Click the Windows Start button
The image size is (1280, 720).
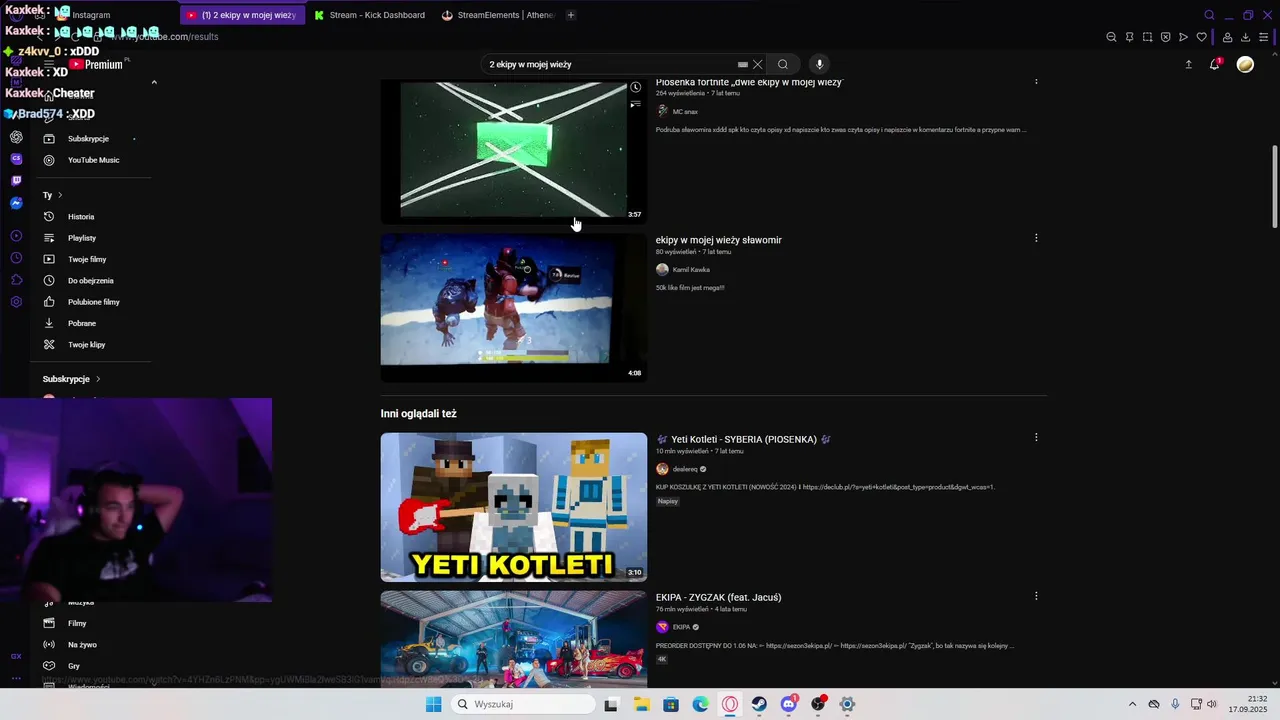tap(433, 704)
